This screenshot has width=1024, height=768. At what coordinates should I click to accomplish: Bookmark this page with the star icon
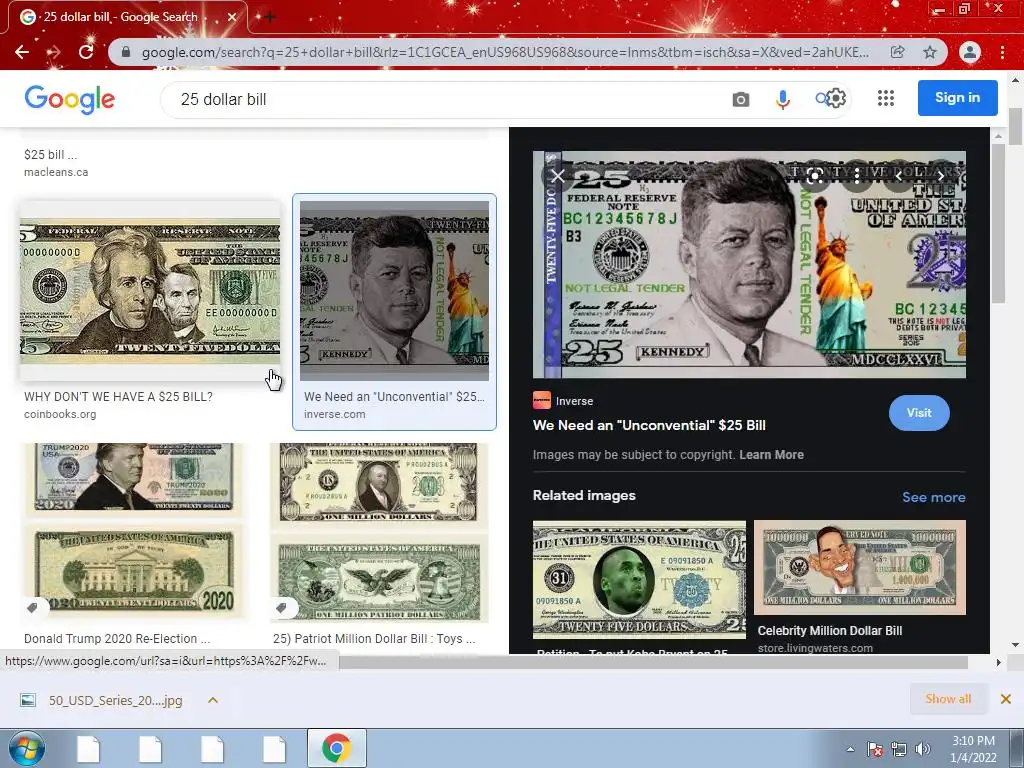(930, 52)
